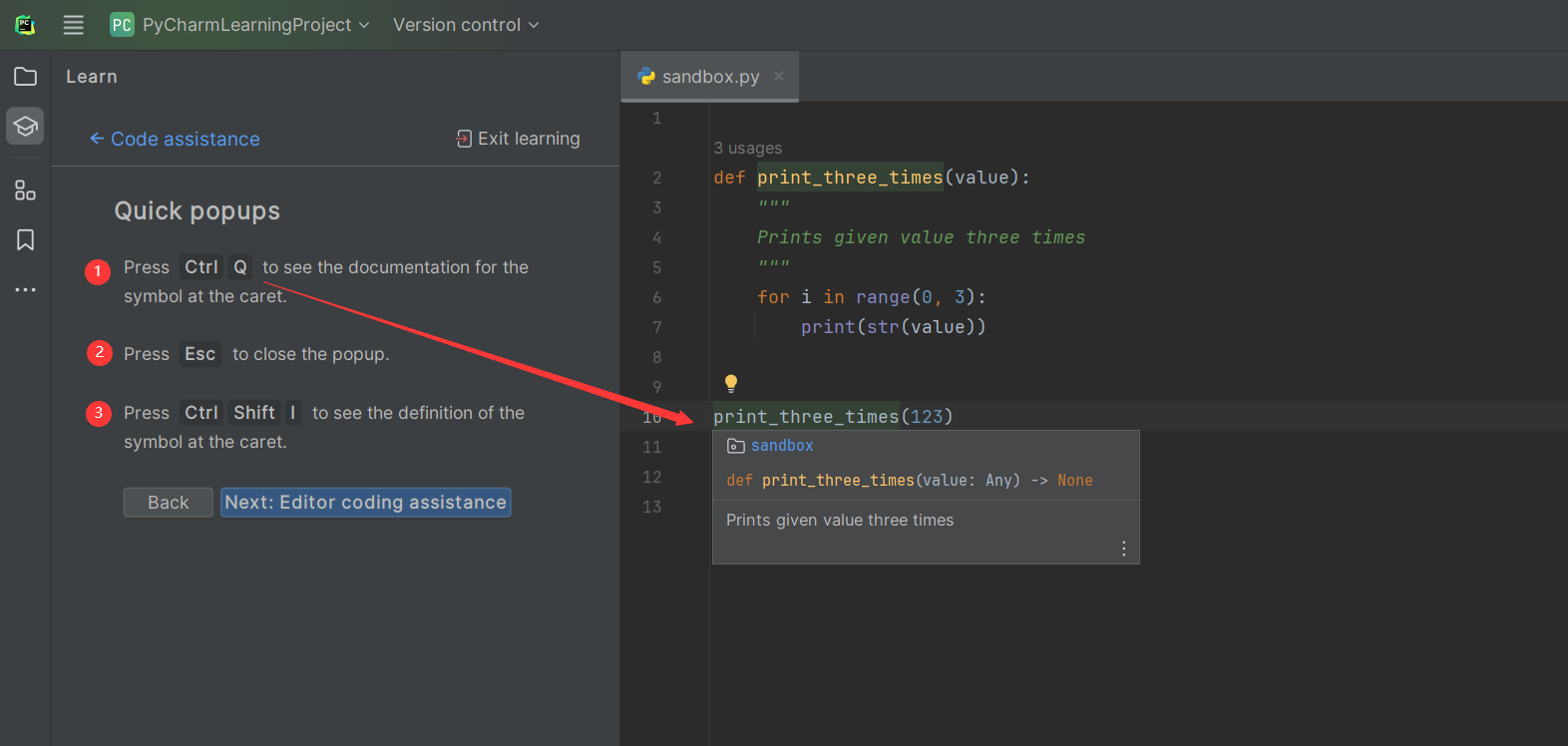This screenshot has width=1568, height=746.
Task: Click the docstring 'Prints given value three times'
Action: 921,237
